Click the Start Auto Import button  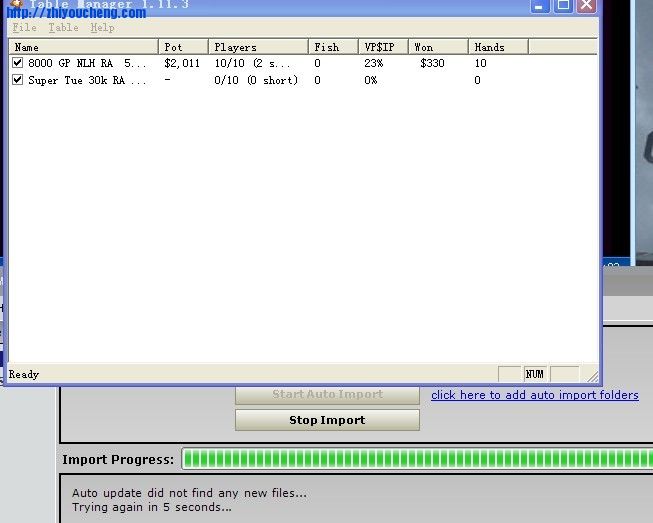pyautogui.click(x=327, y=394)
